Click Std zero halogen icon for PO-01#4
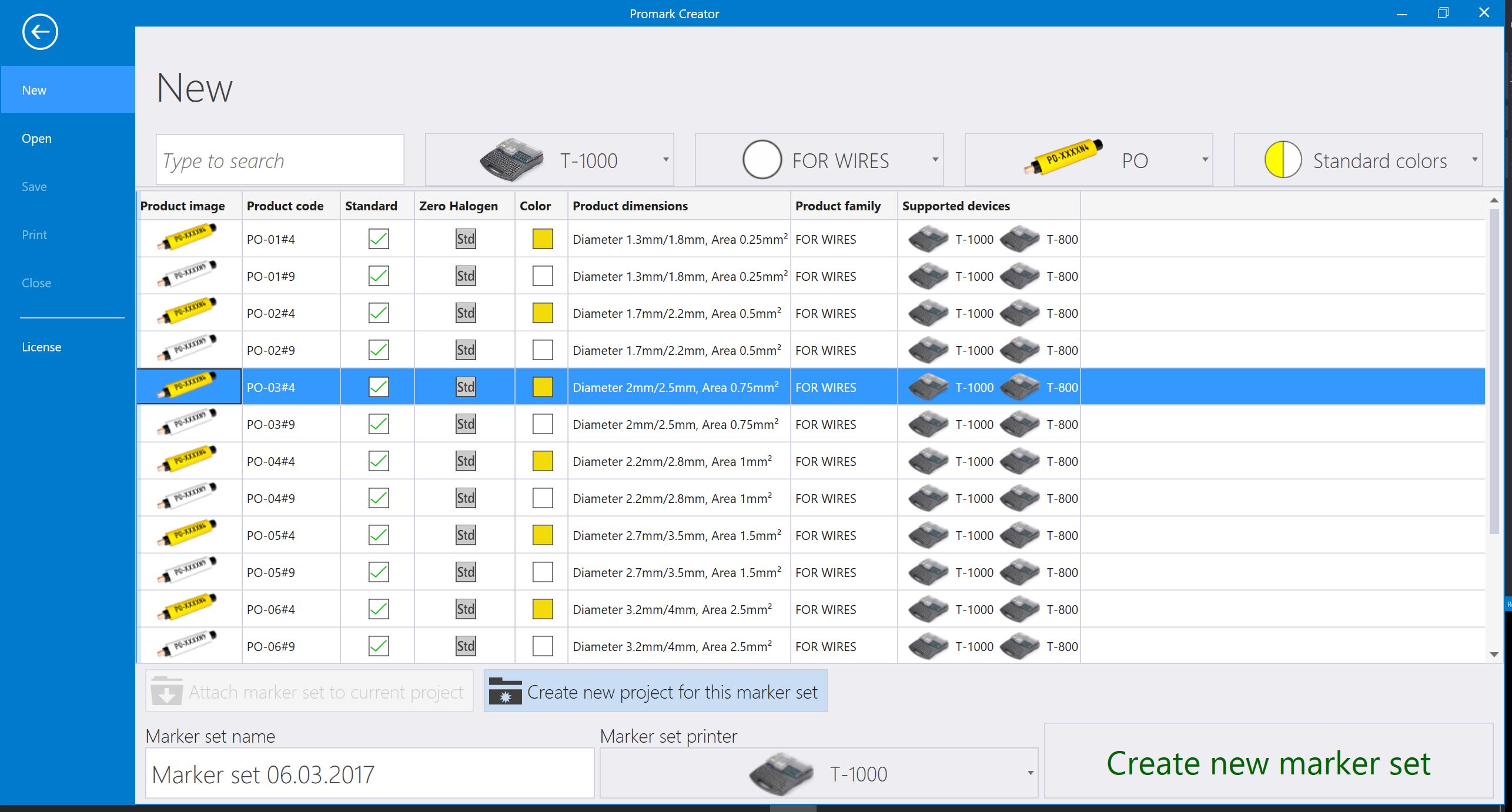The image size is (1512, 812). coord(466,239)
